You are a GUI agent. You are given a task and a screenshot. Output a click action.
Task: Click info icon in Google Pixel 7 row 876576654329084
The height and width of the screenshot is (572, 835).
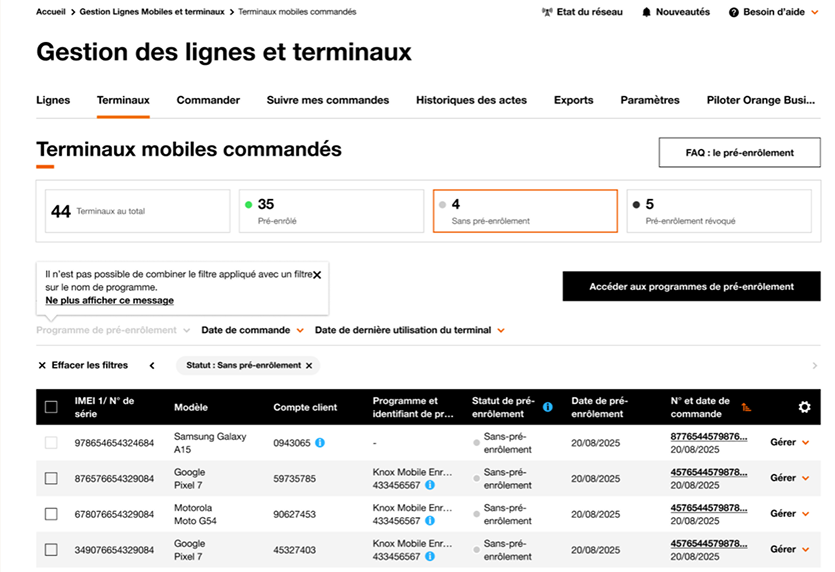(429, 485)
